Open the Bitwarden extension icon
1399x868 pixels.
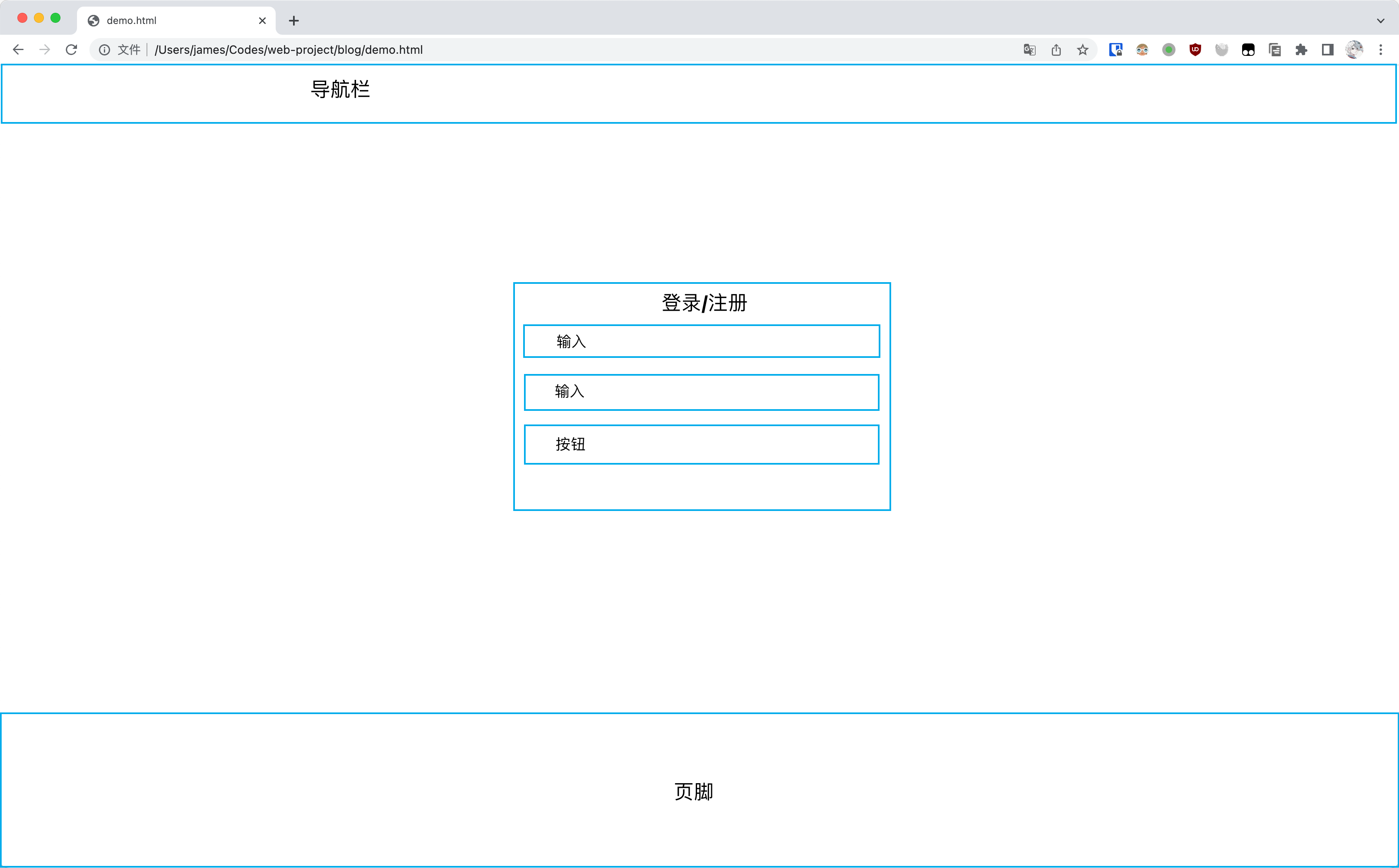pos(1115,50)
